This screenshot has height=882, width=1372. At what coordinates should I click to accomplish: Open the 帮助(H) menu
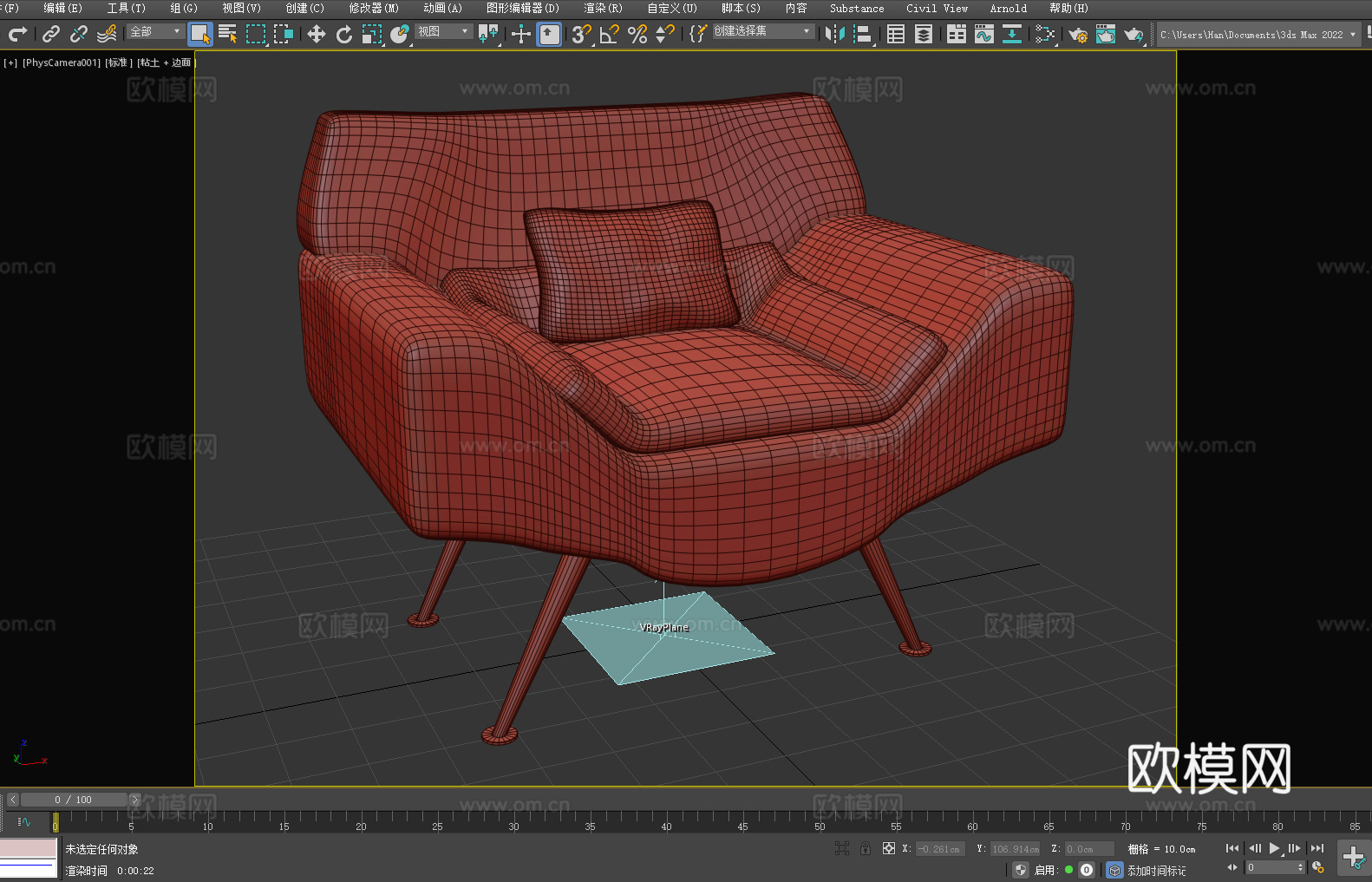(1068, 8)
